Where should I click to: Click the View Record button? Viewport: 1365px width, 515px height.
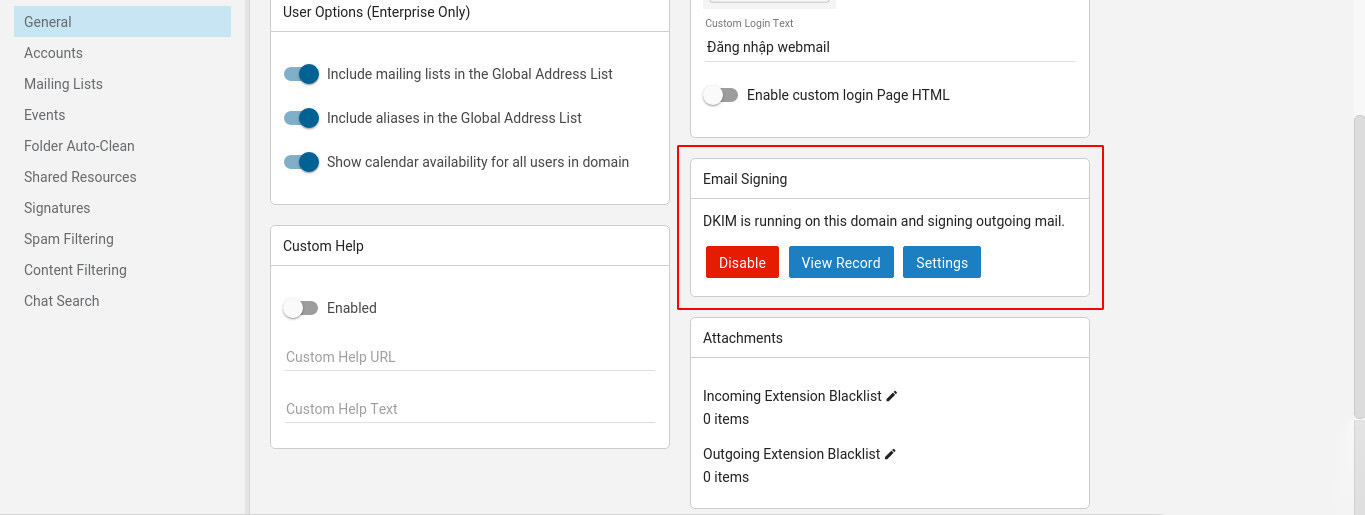pos(841,263)
